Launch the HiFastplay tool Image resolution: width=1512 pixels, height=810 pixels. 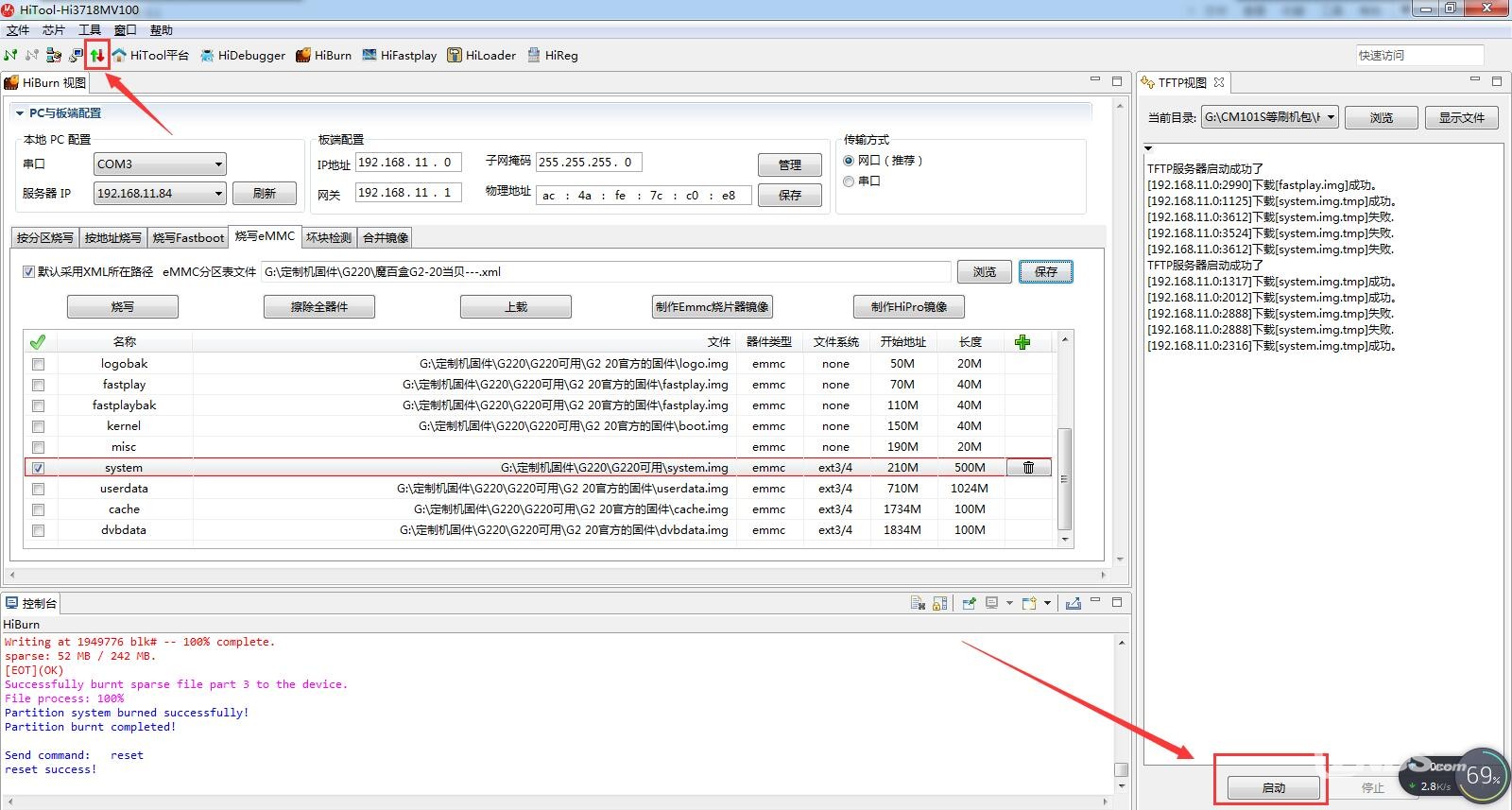[399, 55]
